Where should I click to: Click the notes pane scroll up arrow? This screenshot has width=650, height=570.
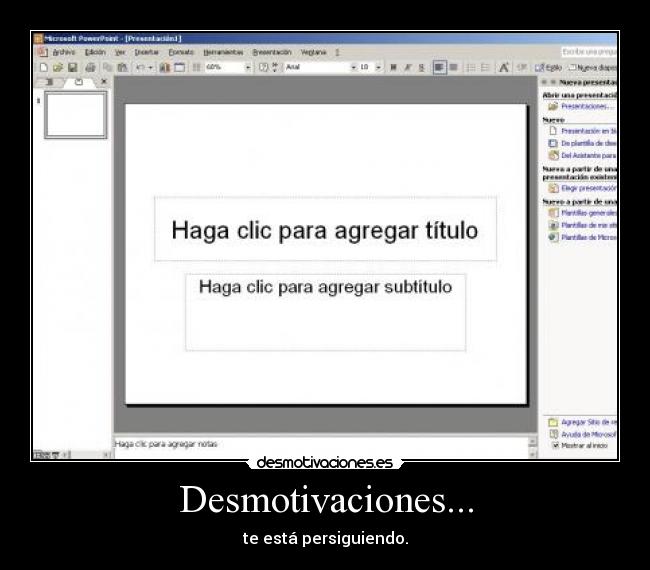(x=532, y=441)
